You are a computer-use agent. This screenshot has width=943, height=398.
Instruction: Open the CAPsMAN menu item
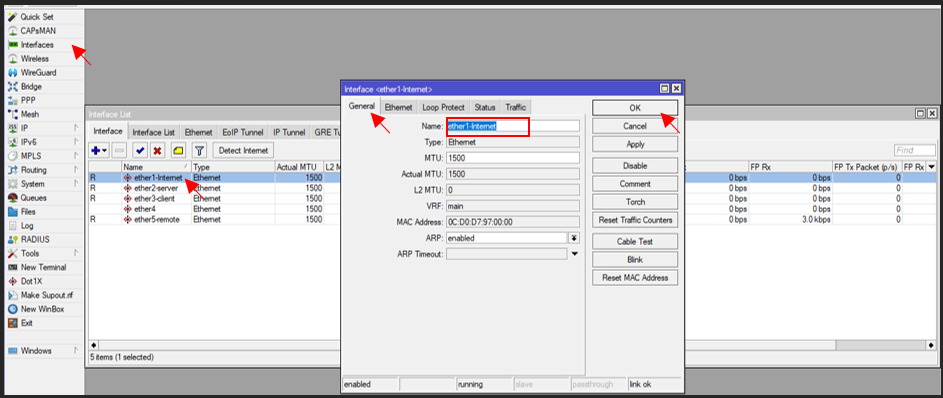(x=38, y=31)
